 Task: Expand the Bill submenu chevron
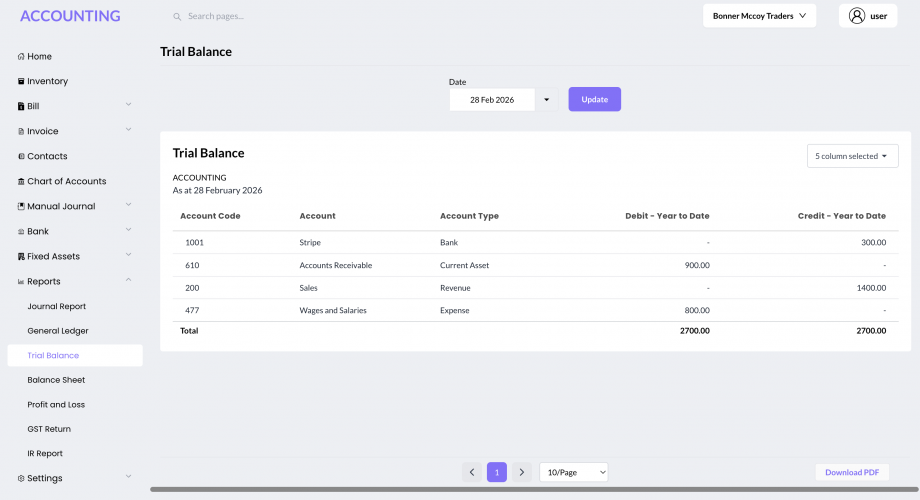coord(128,104)
